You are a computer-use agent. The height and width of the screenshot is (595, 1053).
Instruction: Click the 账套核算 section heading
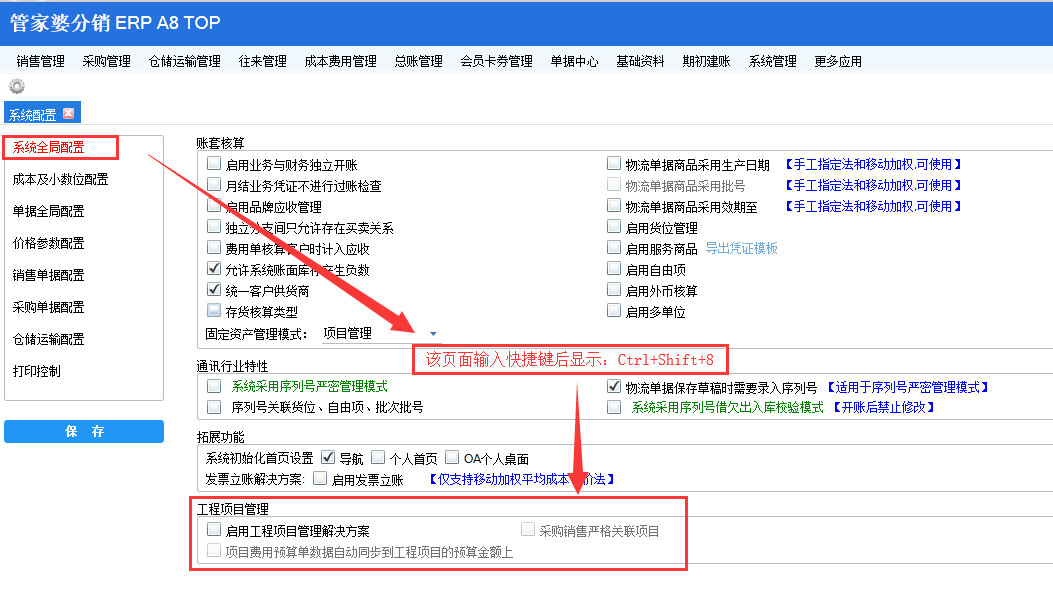pyautogui.click(x=220, y=143)
